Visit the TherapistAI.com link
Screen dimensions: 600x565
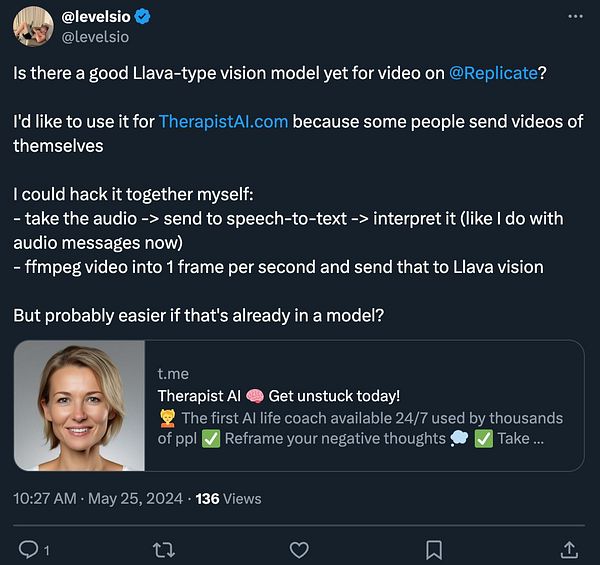point(223,121)
